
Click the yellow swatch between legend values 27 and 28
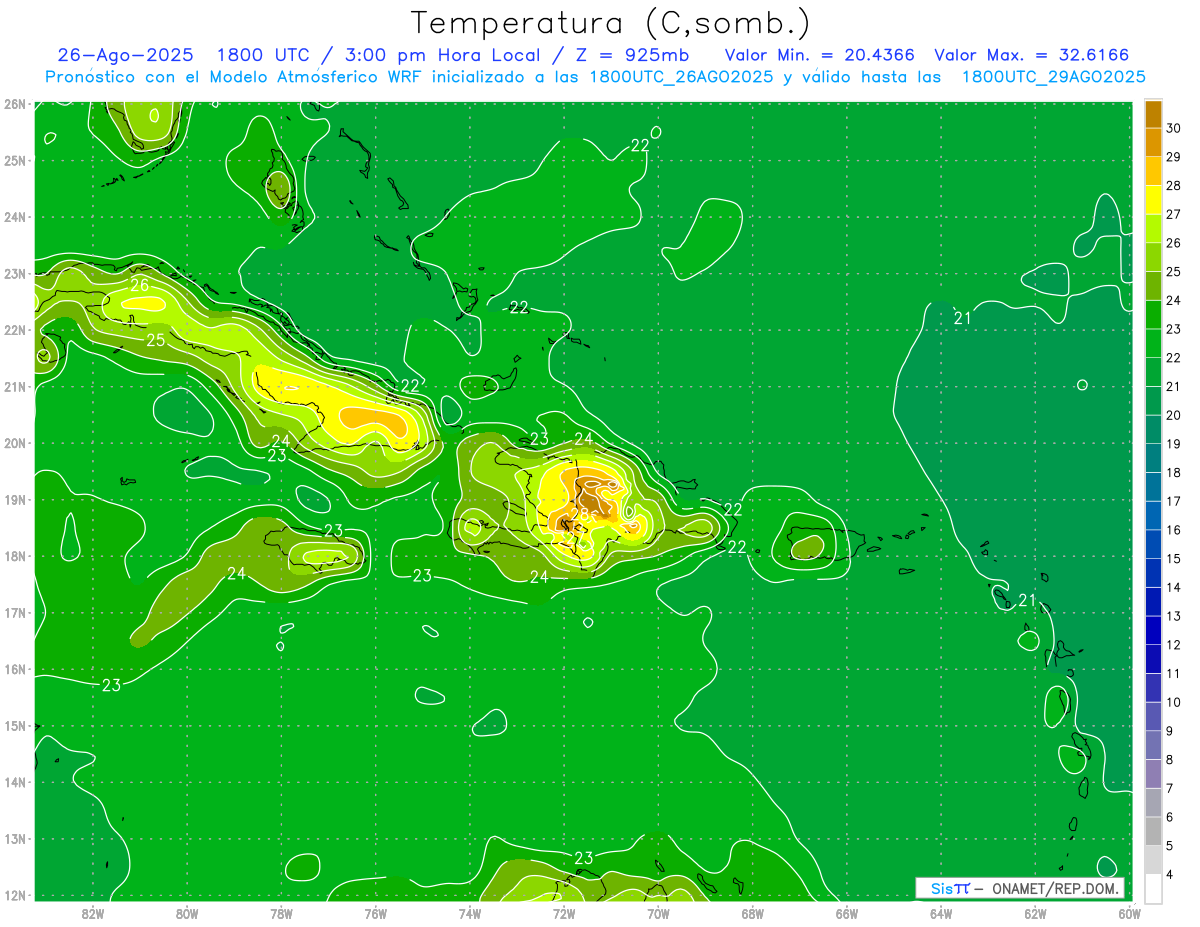tap(1153, 200)
